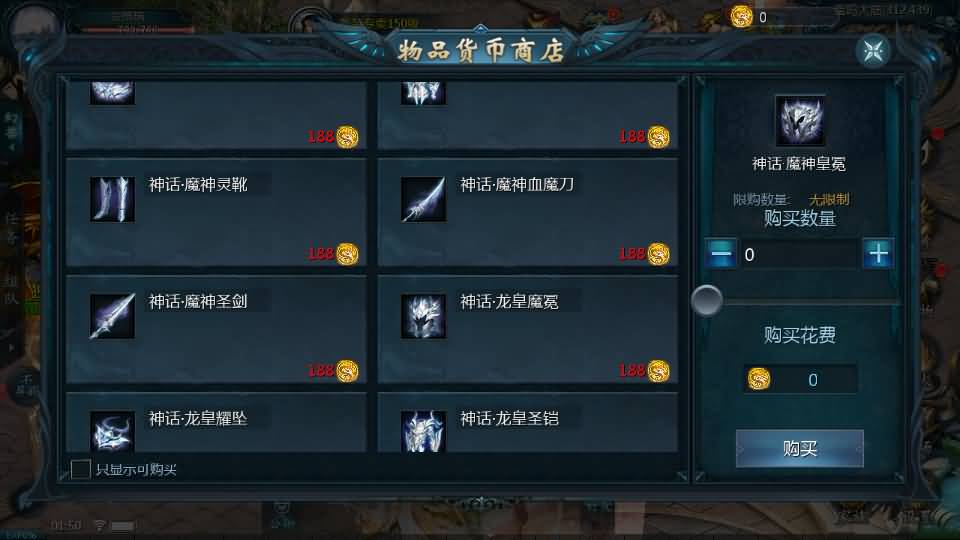Select the 神话·魔神灵靴 boots icon

tap(112, 199)
